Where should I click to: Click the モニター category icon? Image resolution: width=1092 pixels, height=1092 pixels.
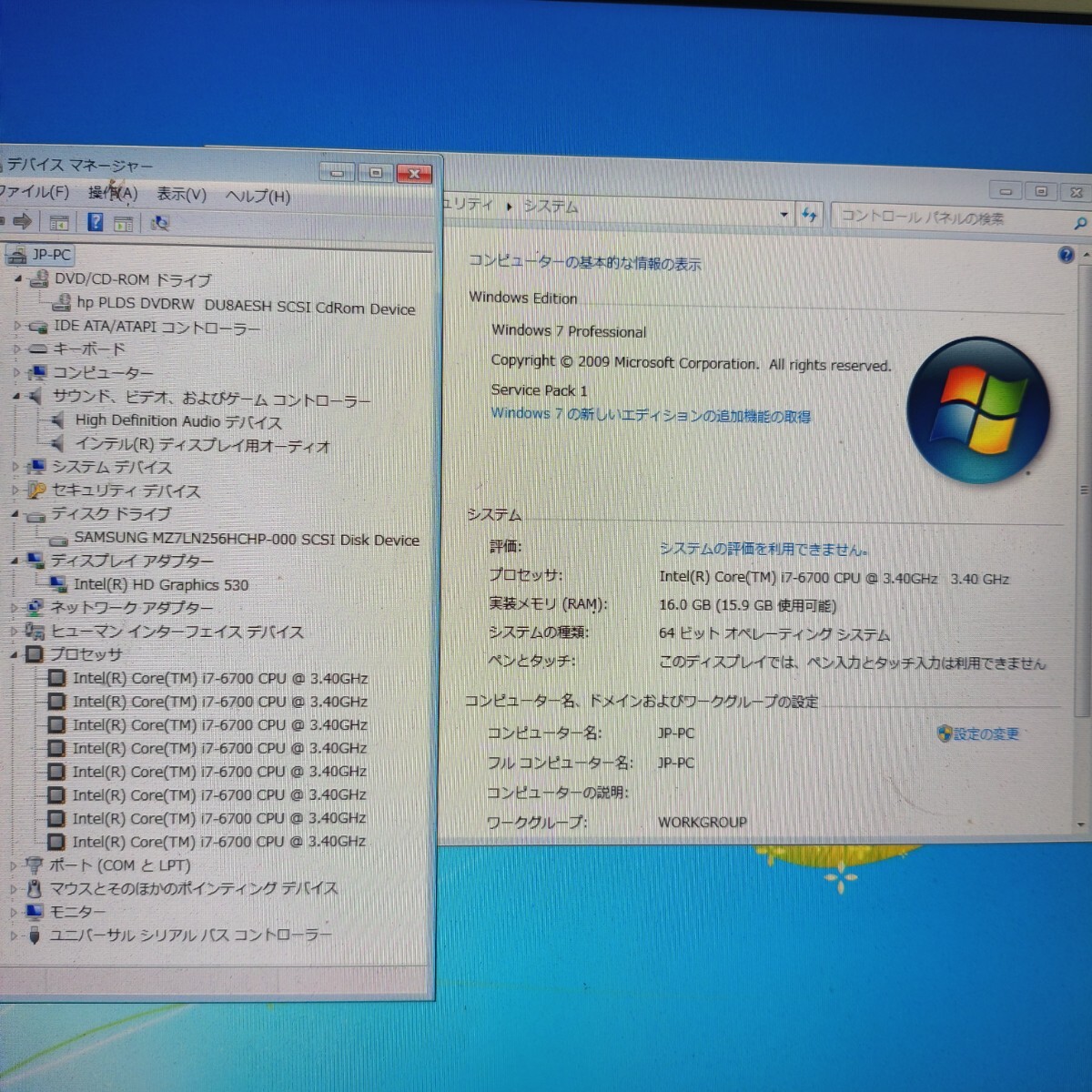point(34,911)
